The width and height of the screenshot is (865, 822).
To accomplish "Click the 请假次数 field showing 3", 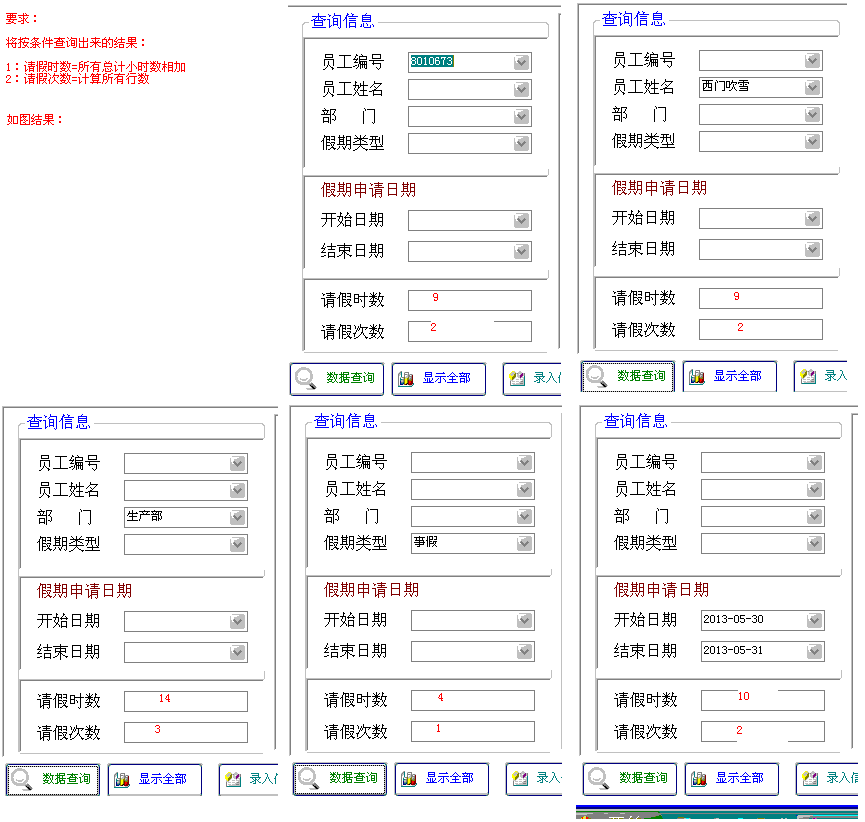I will coord(186,733).
